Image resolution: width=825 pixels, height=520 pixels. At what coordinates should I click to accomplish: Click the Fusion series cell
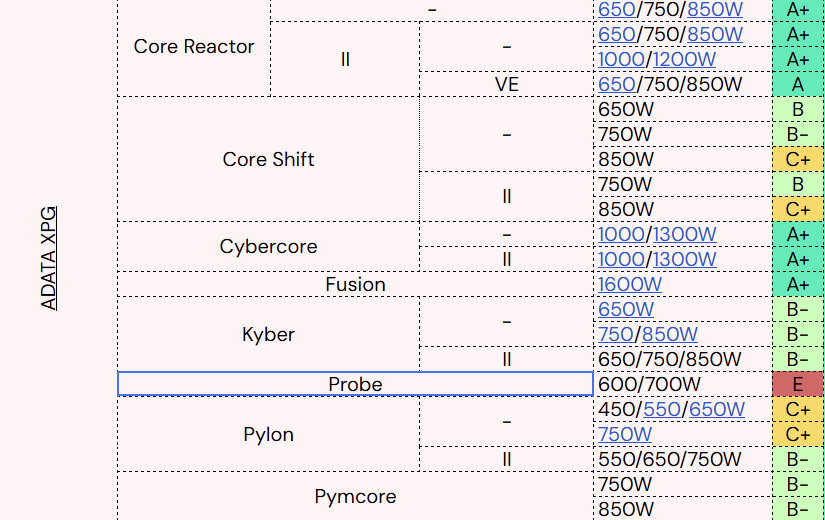355,285
